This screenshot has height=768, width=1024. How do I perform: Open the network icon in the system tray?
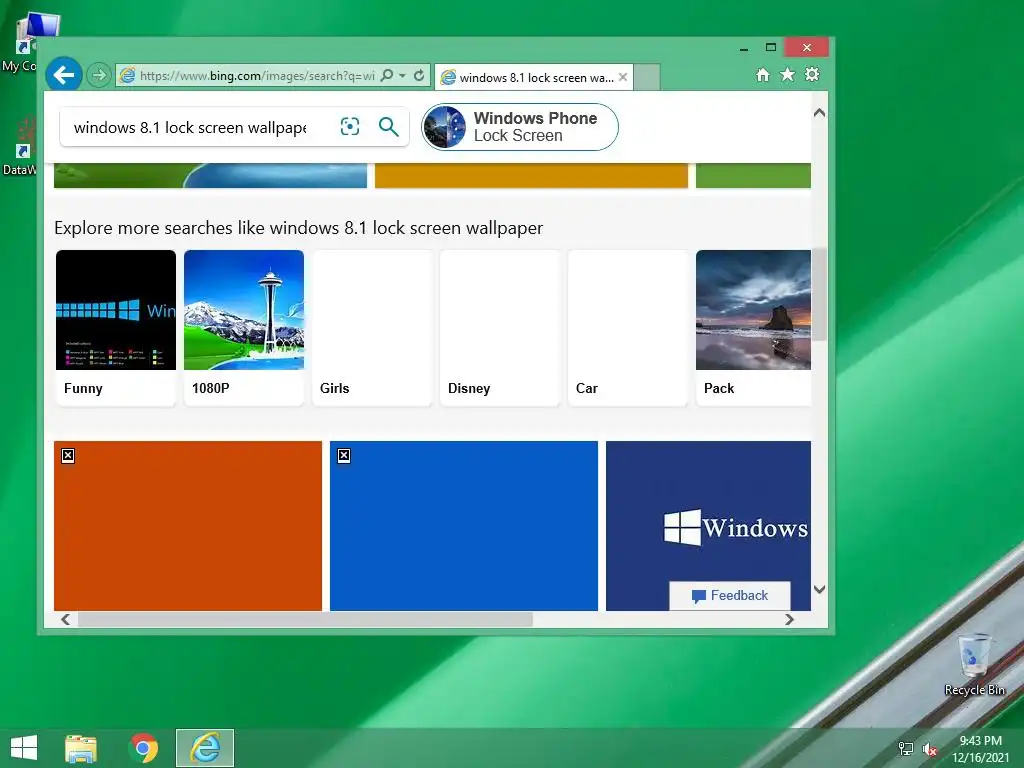point(906,749)
